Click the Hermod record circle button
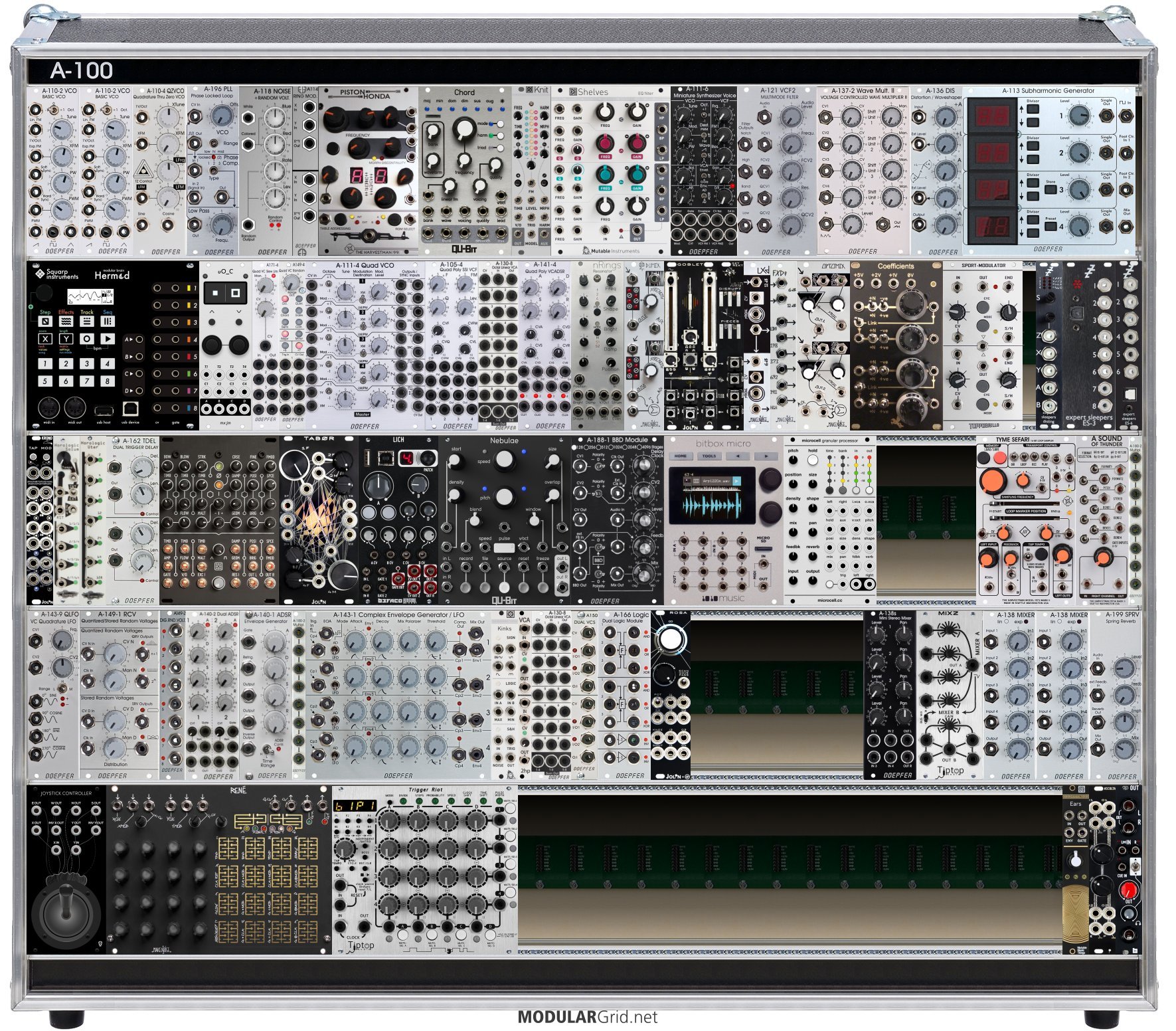1176x1031 pixels. point(86,339)
